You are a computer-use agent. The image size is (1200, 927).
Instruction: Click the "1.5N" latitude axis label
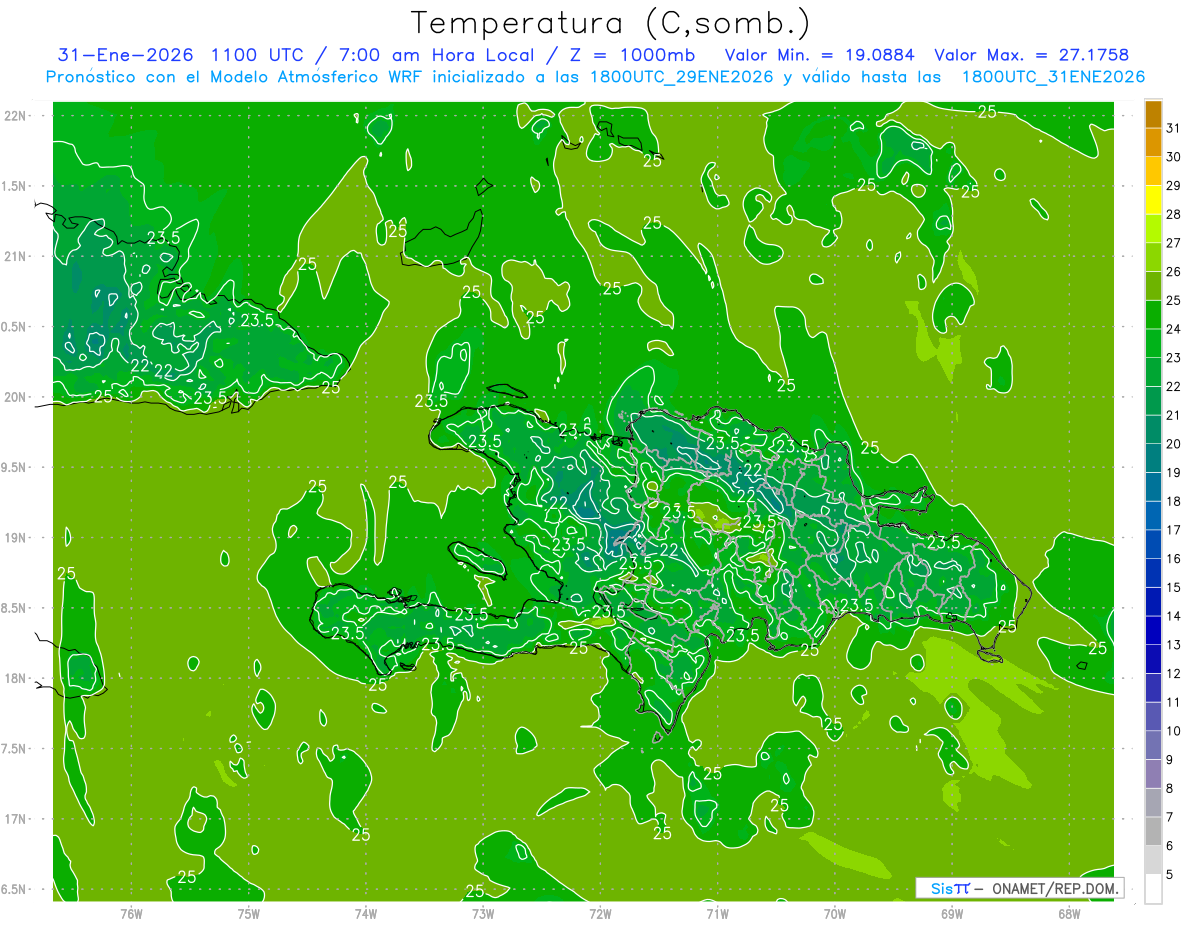click(x=14, y=186)
